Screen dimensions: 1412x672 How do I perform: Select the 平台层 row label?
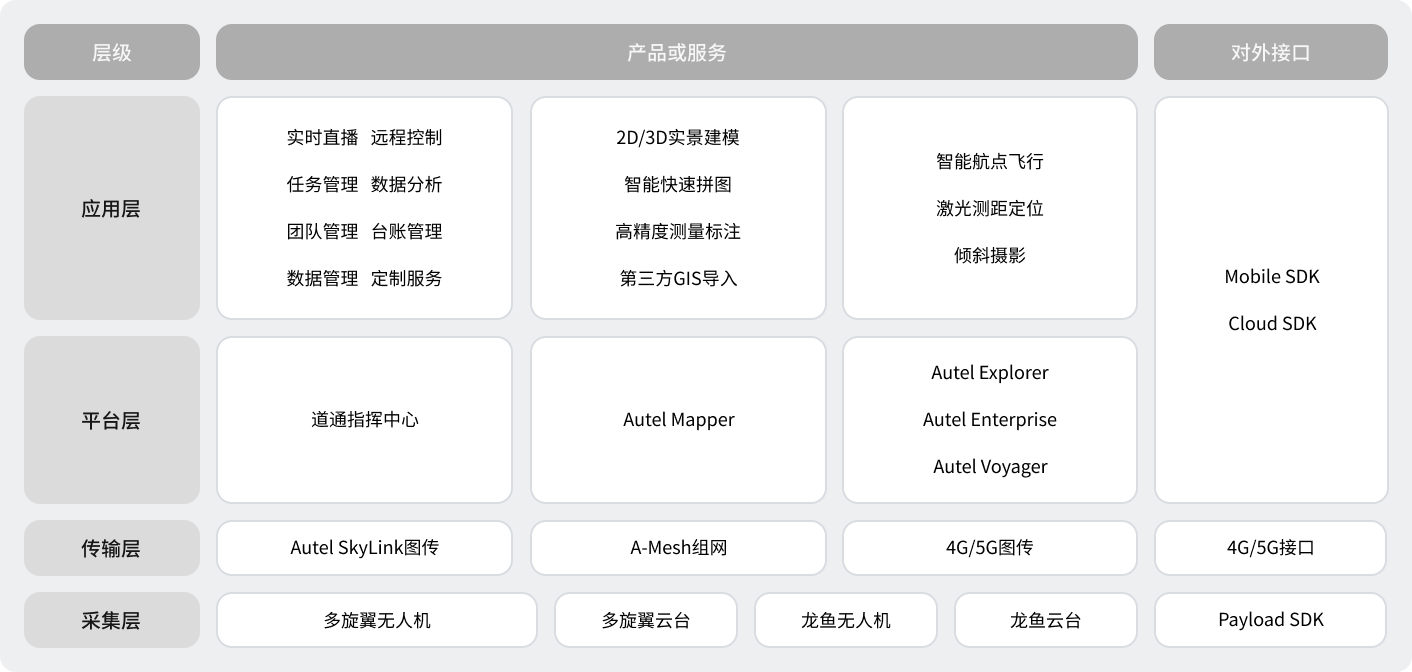tap(112, 420)
